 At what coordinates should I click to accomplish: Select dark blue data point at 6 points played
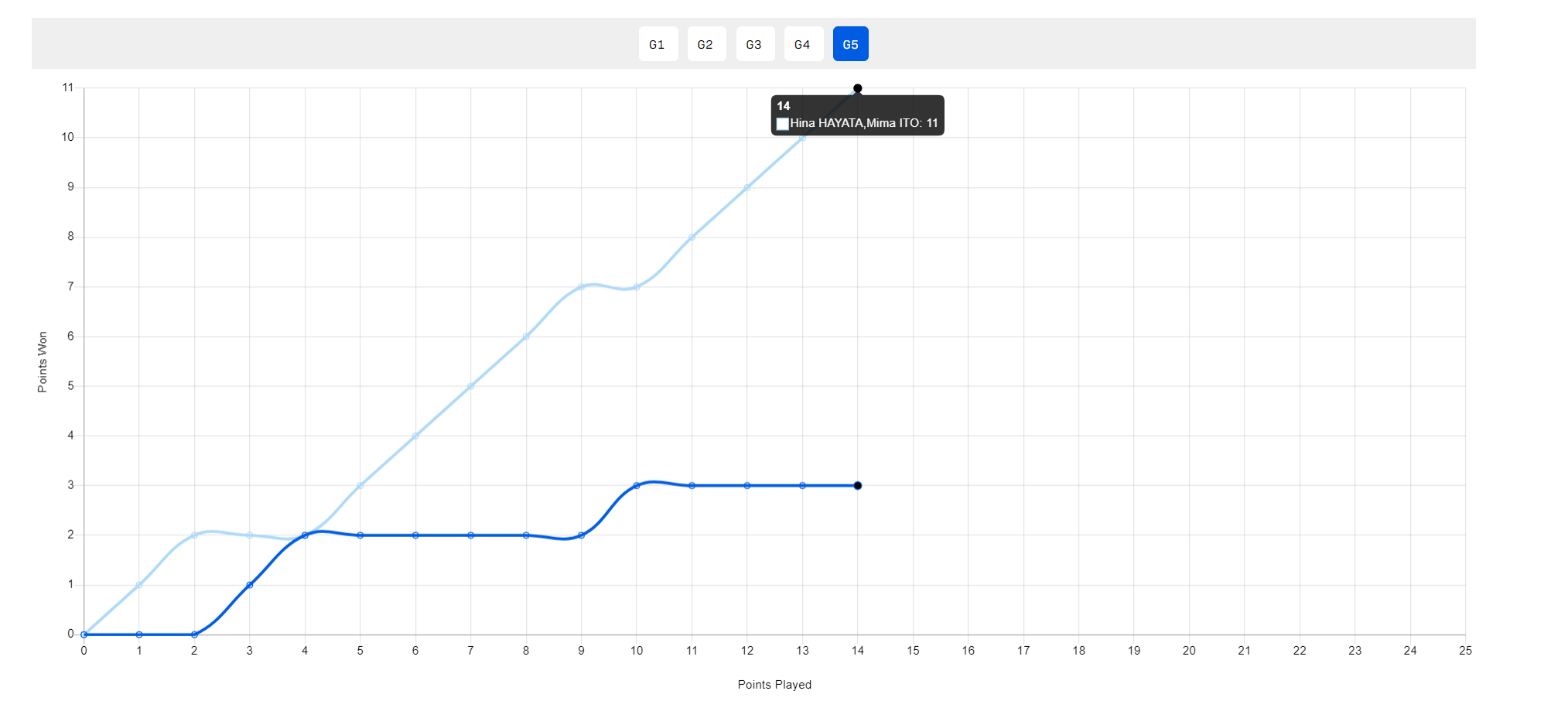tap(415, 535)
